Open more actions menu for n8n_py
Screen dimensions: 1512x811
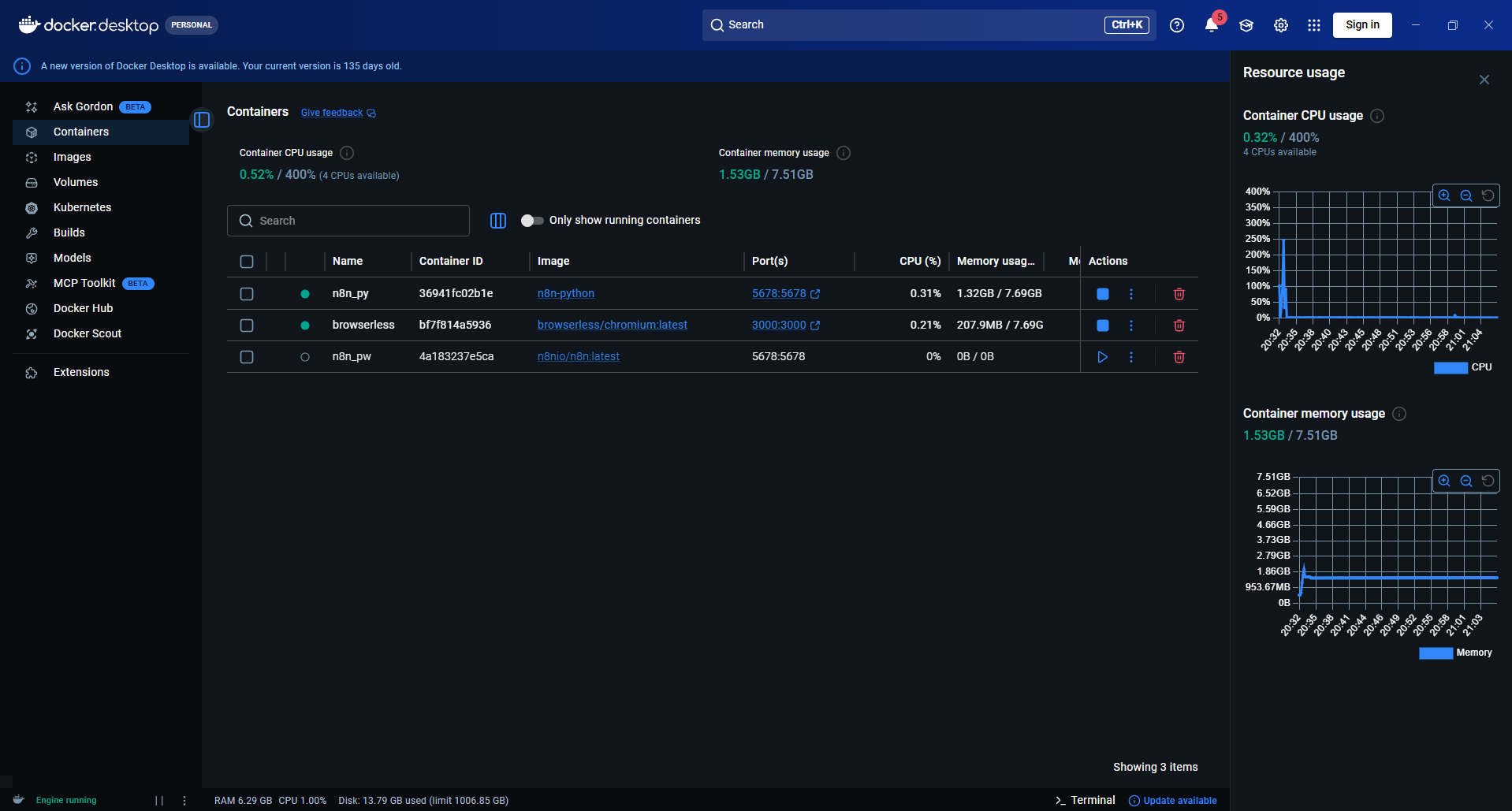1131,294
